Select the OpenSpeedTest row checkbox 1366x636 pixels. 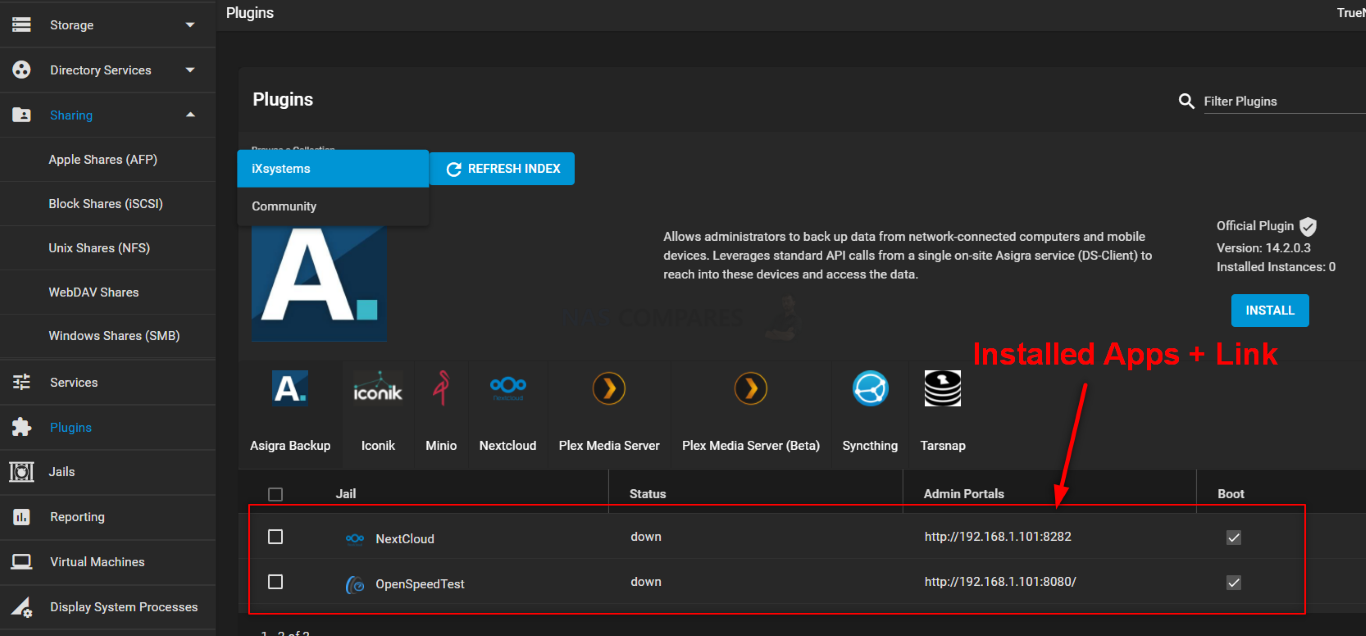(x=276, y=582)
